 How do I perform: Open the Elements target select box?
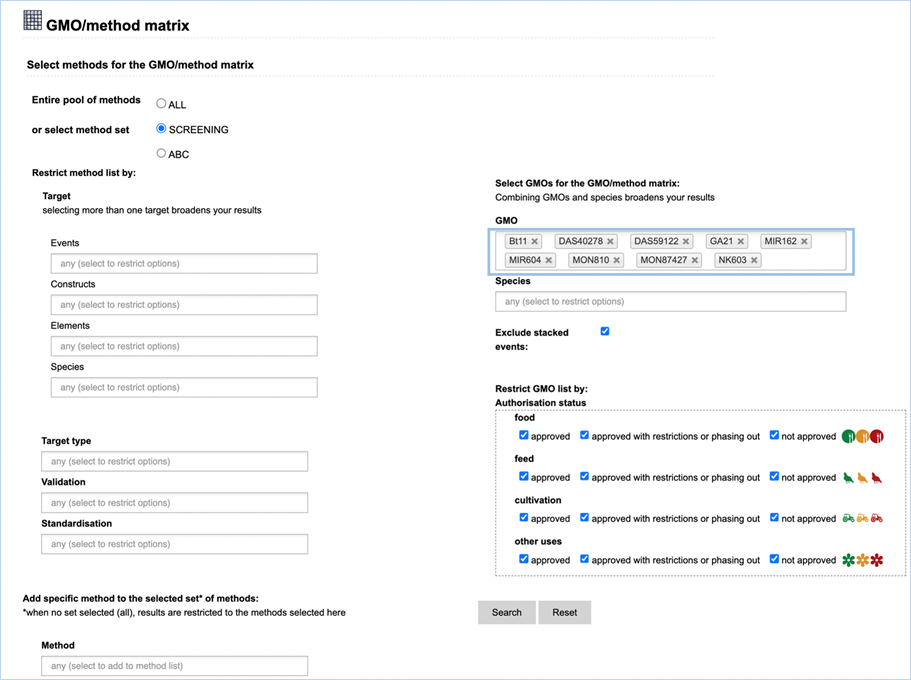click(x=184, y=346)
